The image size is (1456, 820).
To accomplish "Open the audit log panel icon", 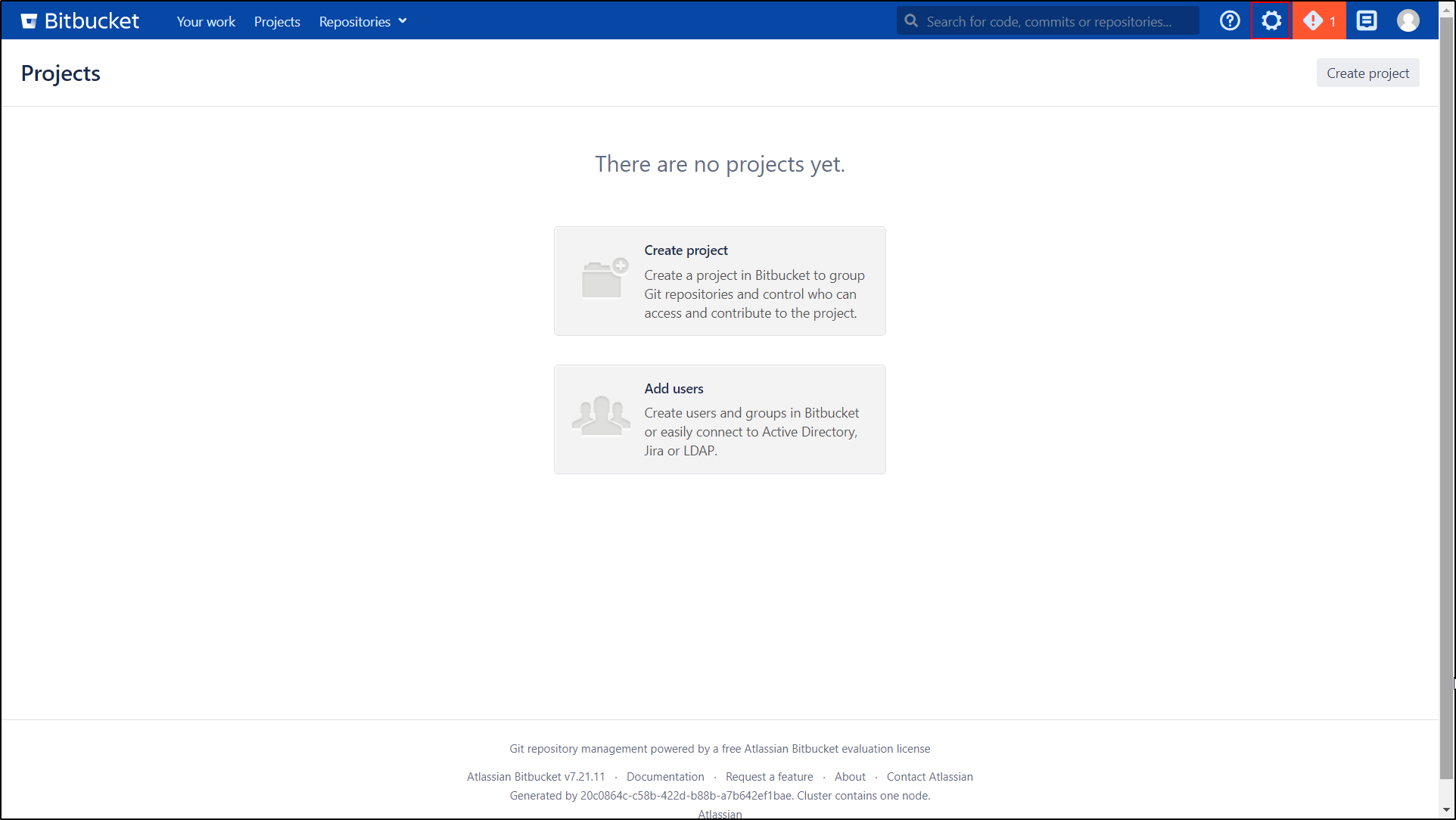I will pyautogui.click(x=1367, y=20).
